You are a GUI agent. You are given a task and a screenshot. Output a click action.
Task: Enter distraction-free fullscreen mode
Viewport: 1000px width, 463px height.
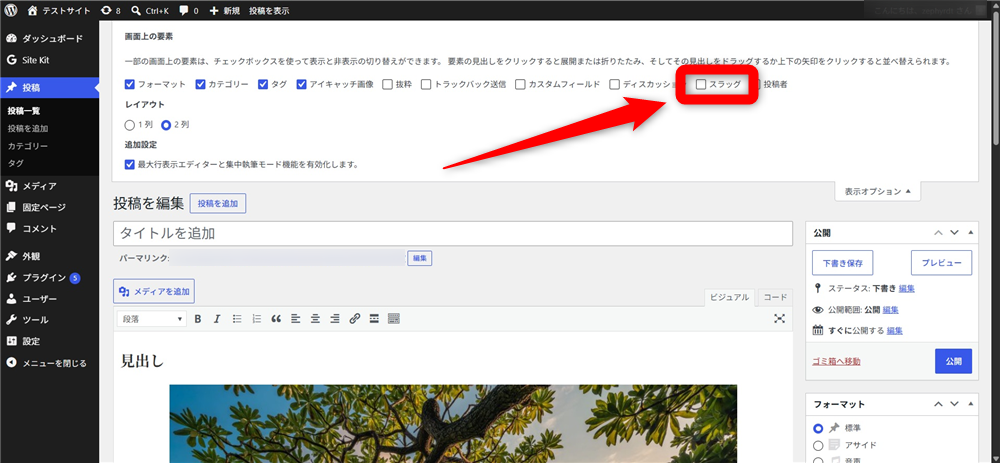coord(779,318)
